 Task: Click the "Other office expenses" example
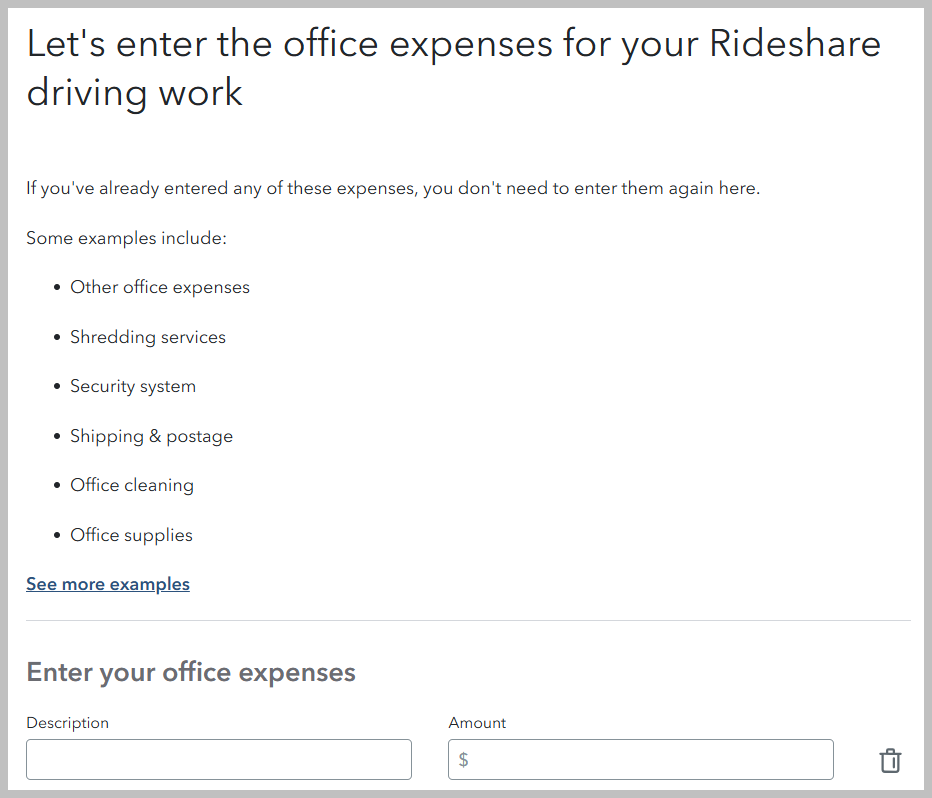point(160,288)
